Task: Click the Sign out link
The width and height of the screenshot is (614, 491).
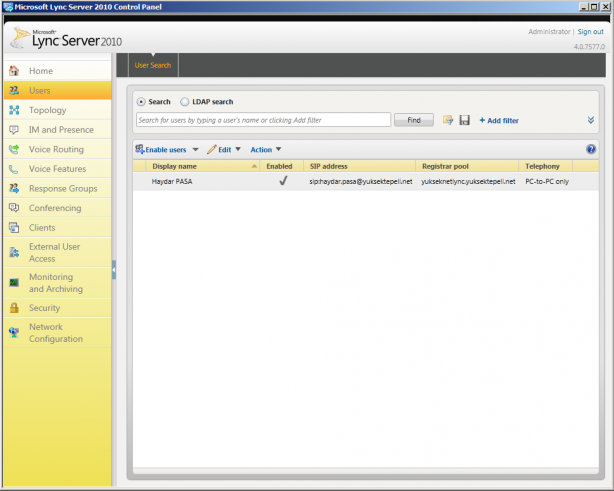Action: coord(591,32)
